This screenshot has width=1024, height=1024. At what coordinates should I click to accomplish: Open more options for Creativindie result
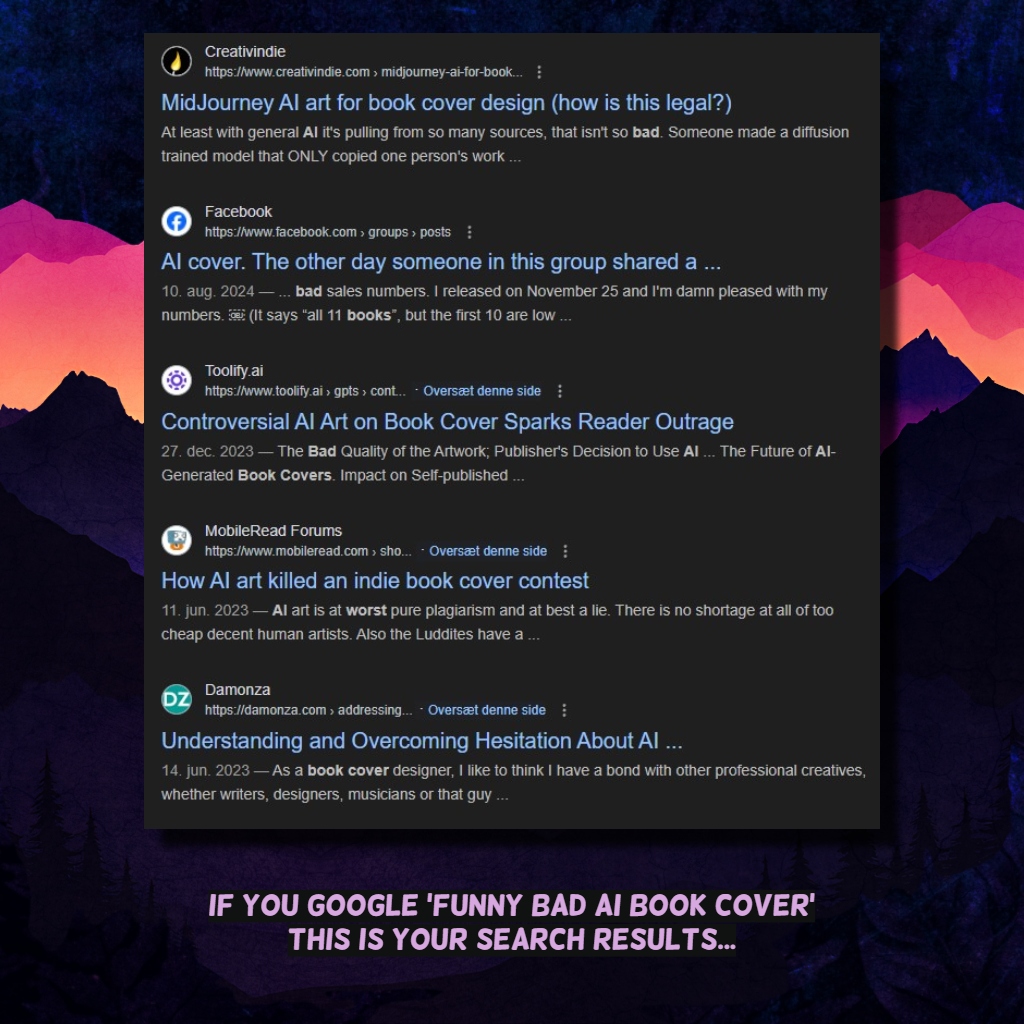point(539,72)
